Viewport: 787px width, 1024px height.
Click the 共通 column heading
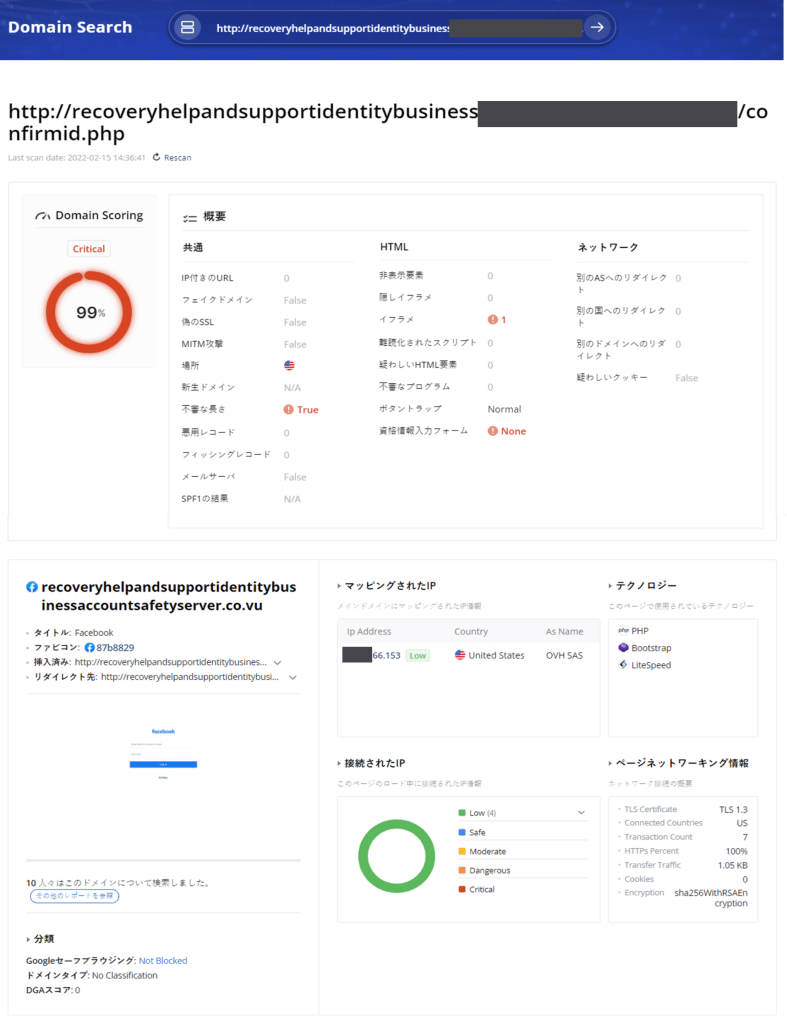[193, 248]
